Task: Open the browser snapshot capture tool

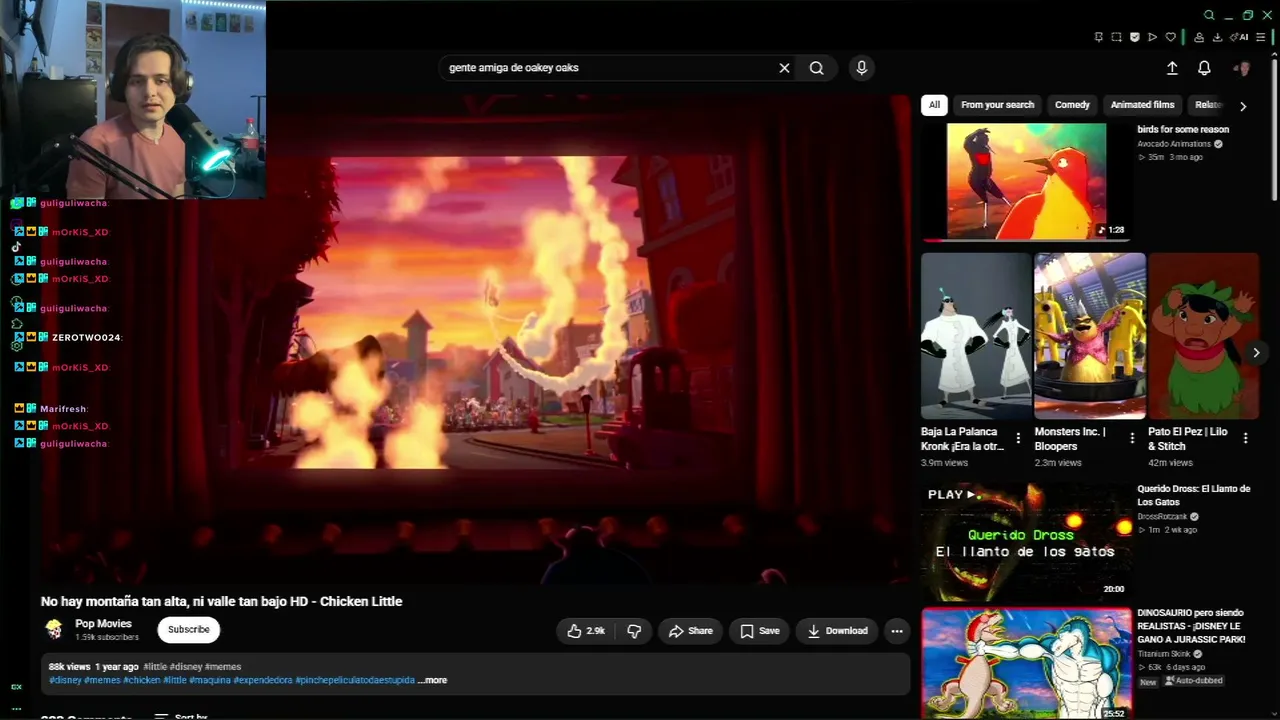Action: 1117,37
